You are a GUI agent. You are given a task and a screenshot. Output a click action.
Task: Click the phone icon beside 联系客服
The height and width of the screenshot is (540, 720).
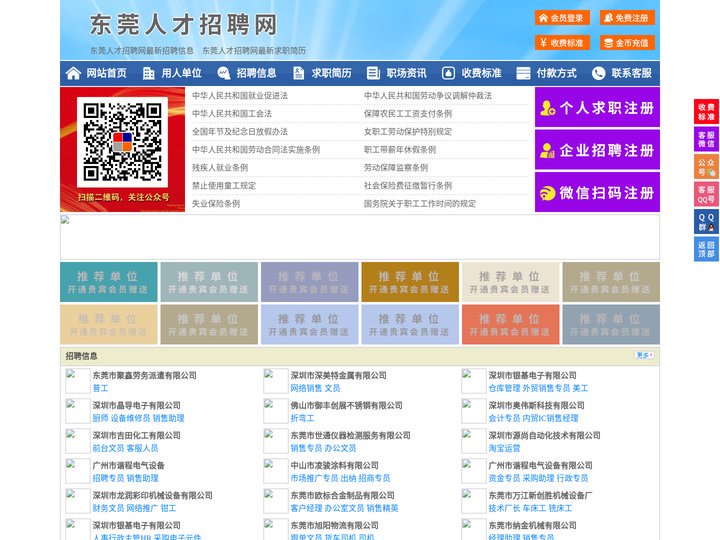pyautogui.click(x=598, y=73)
